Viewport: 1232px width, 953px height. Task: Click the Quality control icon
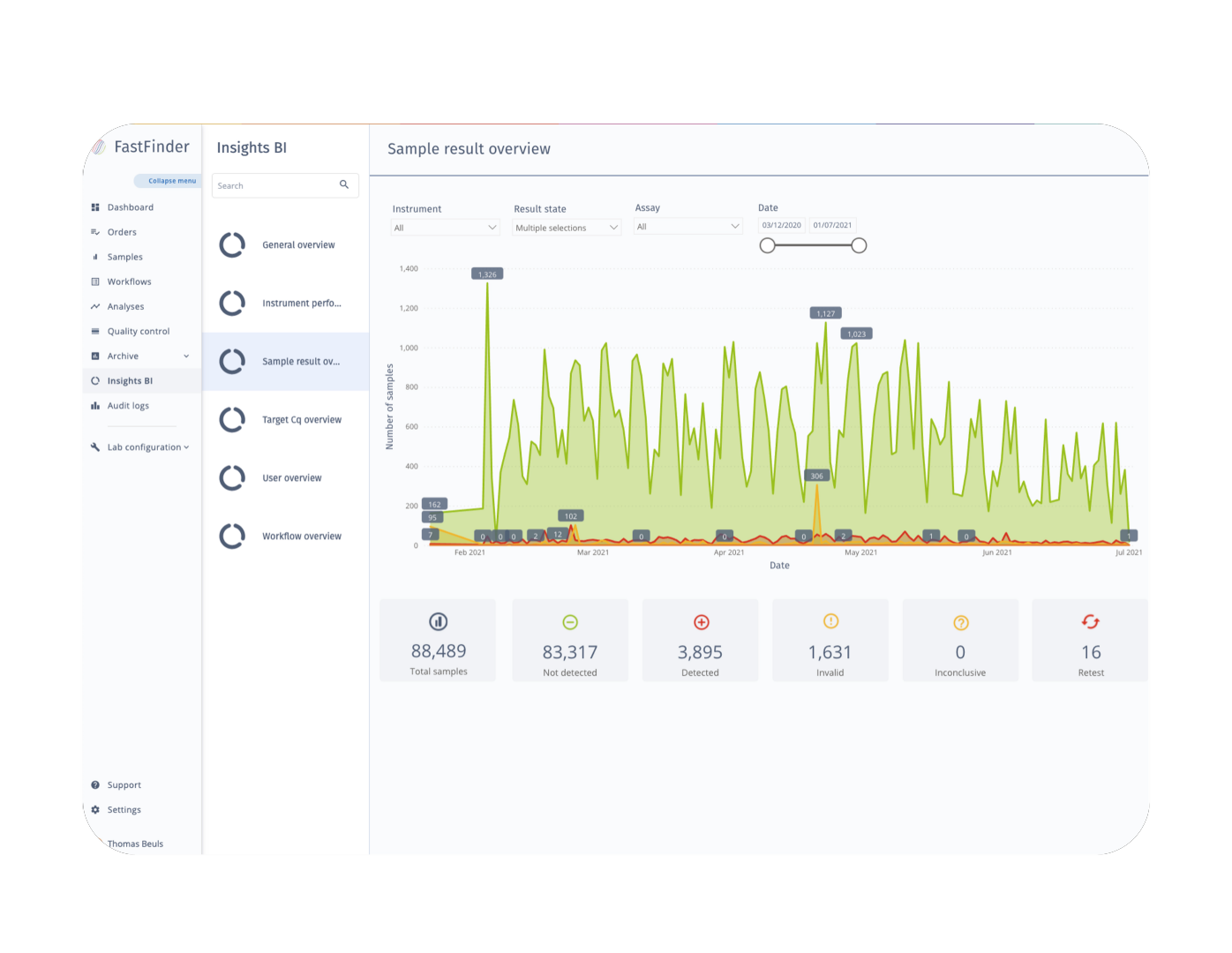point(95,331)
